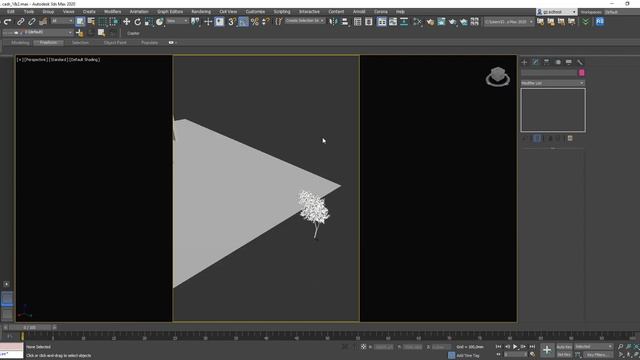
Task: Click the pink object color swatch
Action: pos(582,73)
